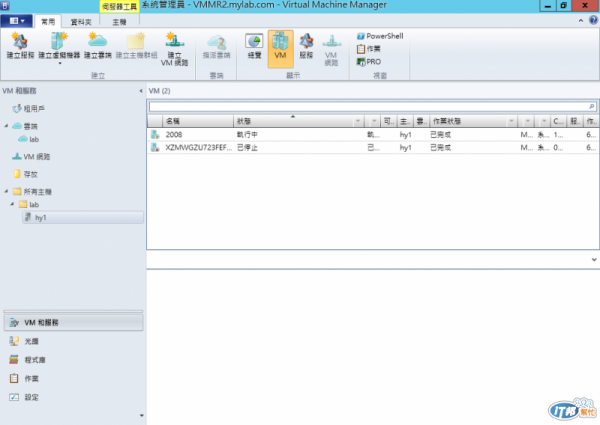The height and width of the screenshot is (425, 600).
Task: Open the 作業狀態 column filter dropdown
Action: point(512,121)
